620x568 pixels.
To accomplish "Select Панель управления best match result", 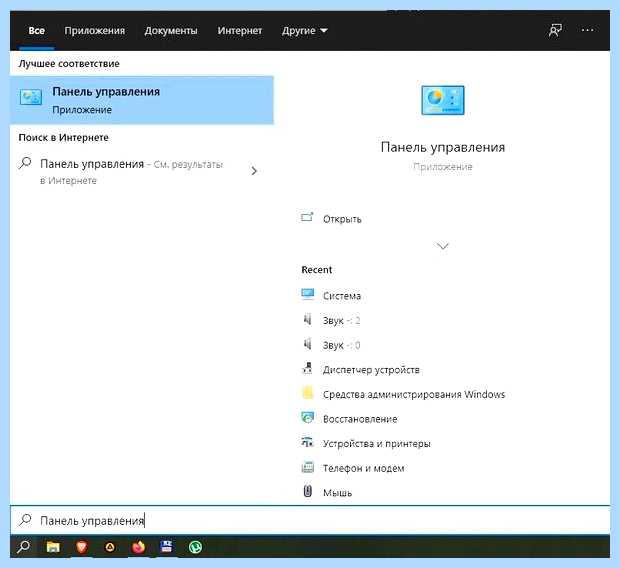I will (142, 100).
